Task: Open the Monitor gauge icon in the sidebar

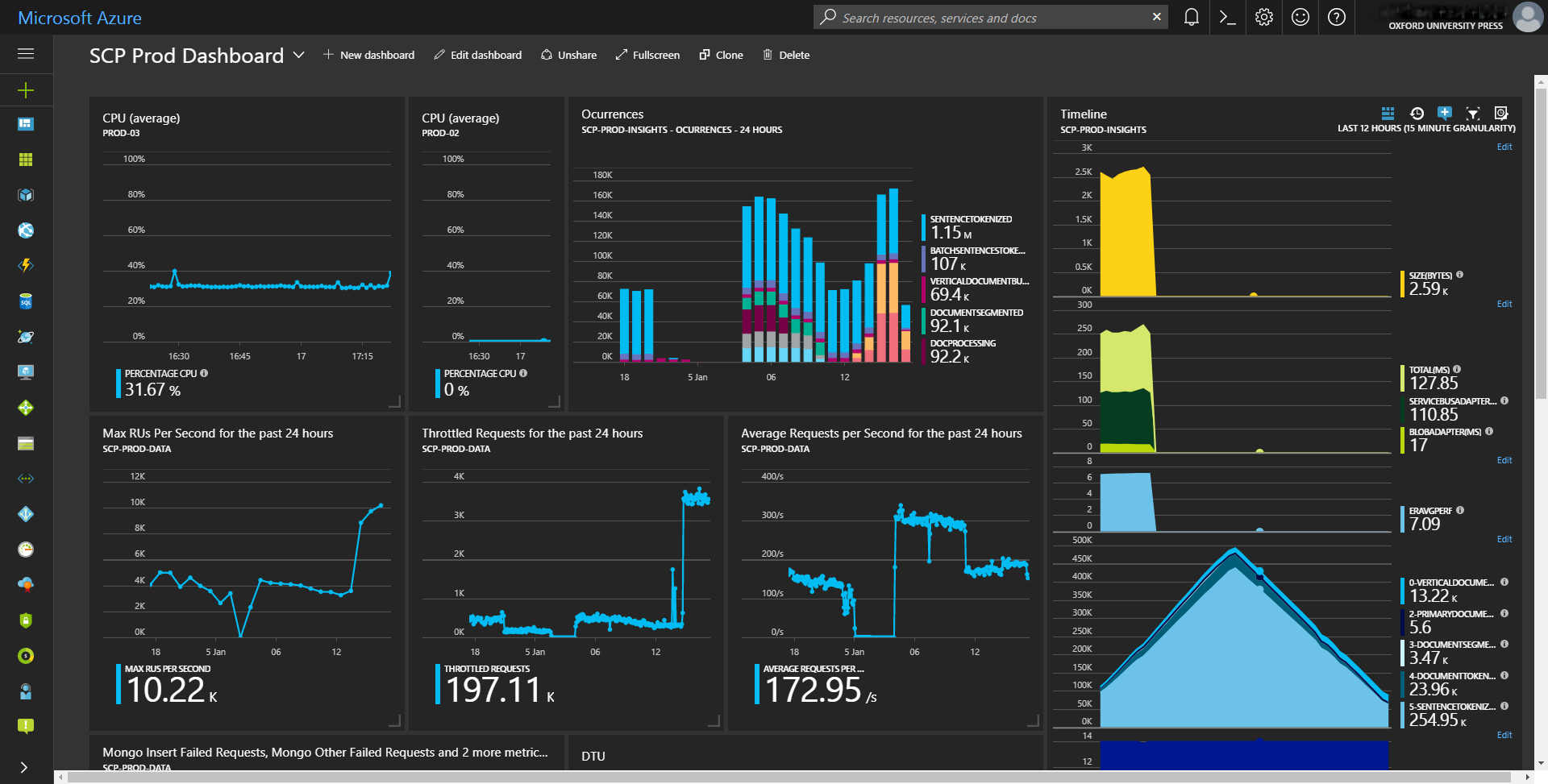Action: (26, 550)
